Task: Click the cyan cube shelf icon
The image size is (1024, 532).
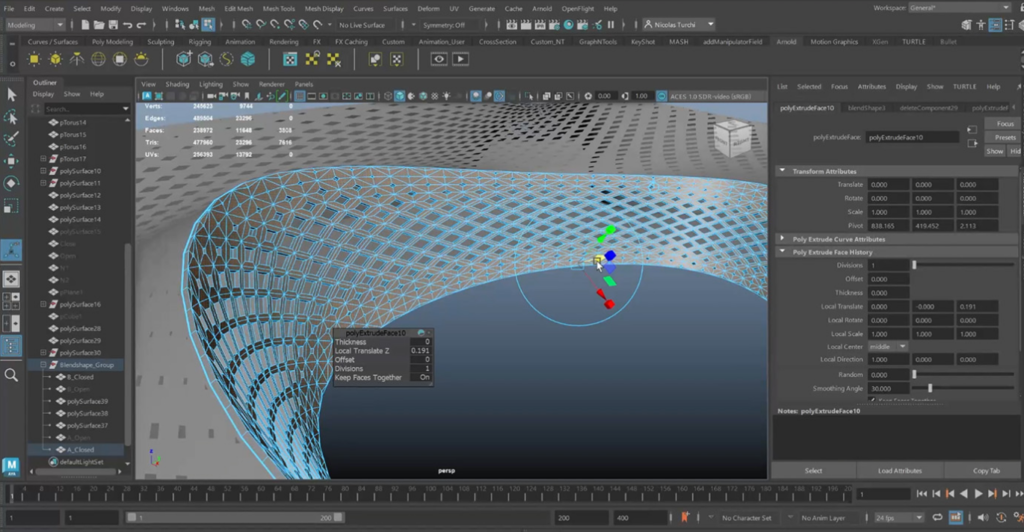Action: (x=248, y=59)
